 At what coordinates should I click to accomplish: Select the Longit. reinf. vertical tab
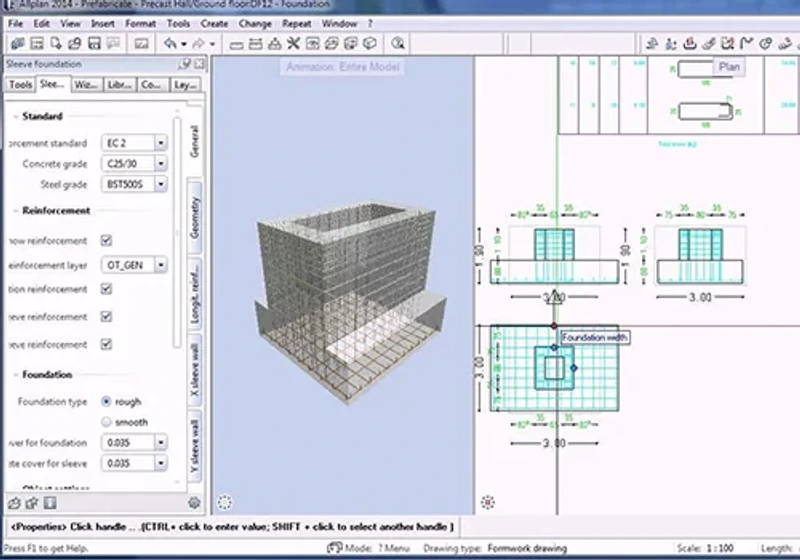point(194,295)
